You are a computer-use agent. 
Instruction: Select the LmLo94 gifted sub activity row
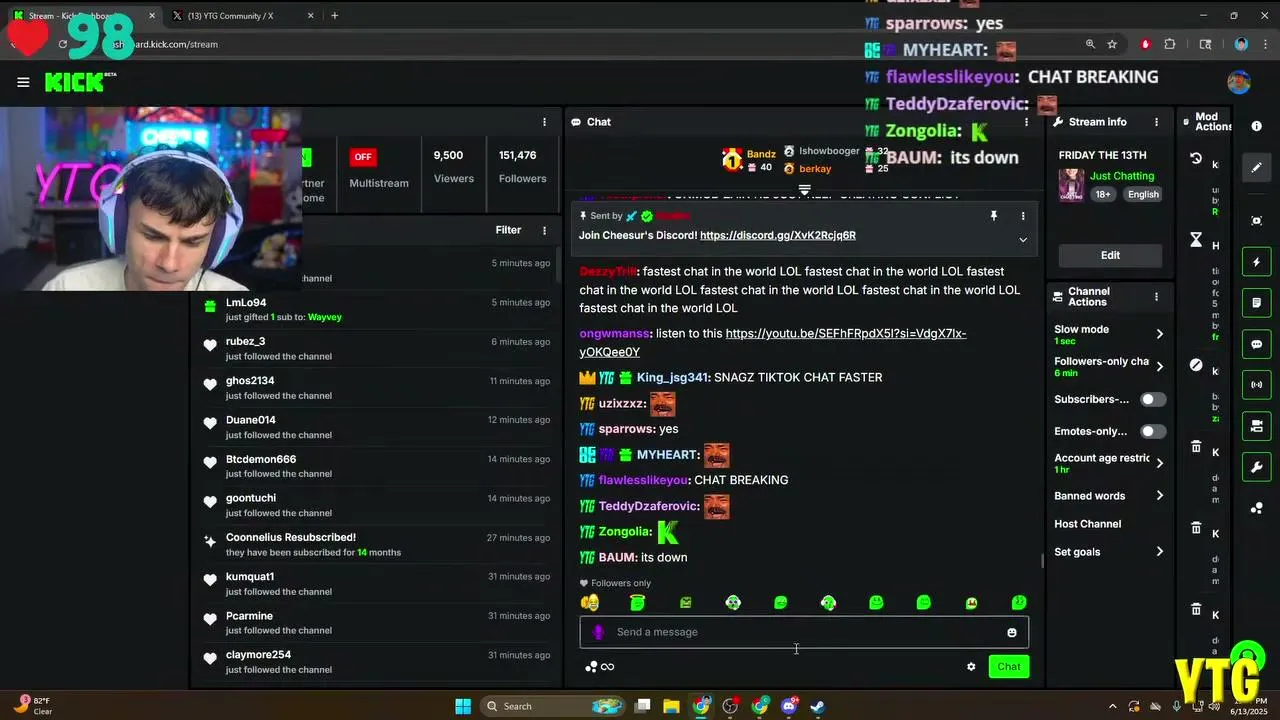pos(376,310)
